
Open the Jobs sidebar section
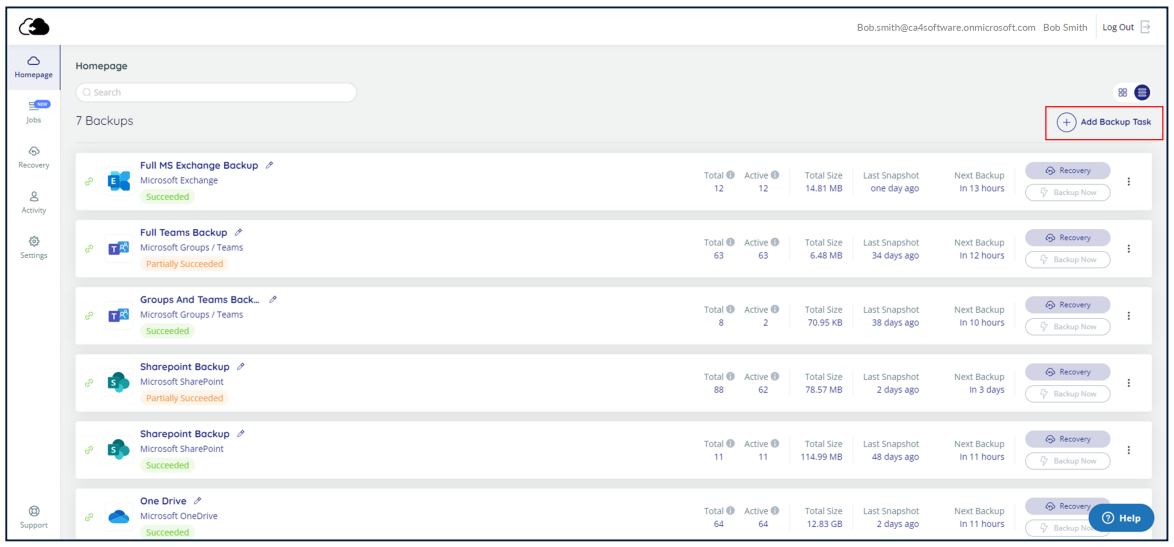pyautogui.click(x=34, y=111)
